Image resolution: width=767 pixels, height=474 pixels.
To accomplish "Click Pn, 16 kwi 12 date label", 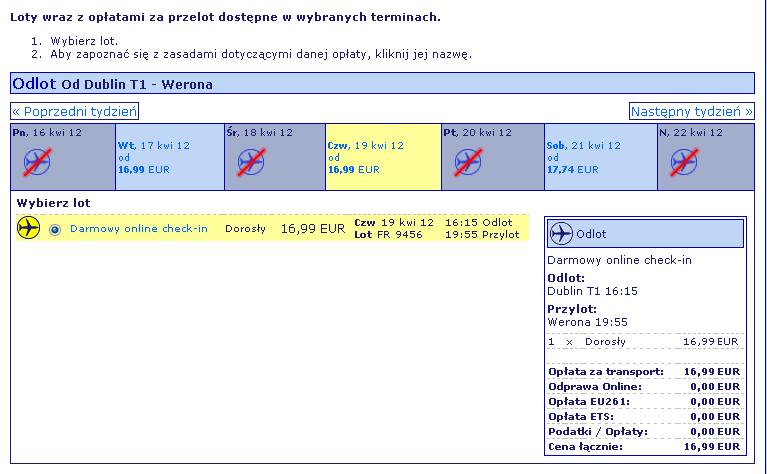I will (47, 133).
